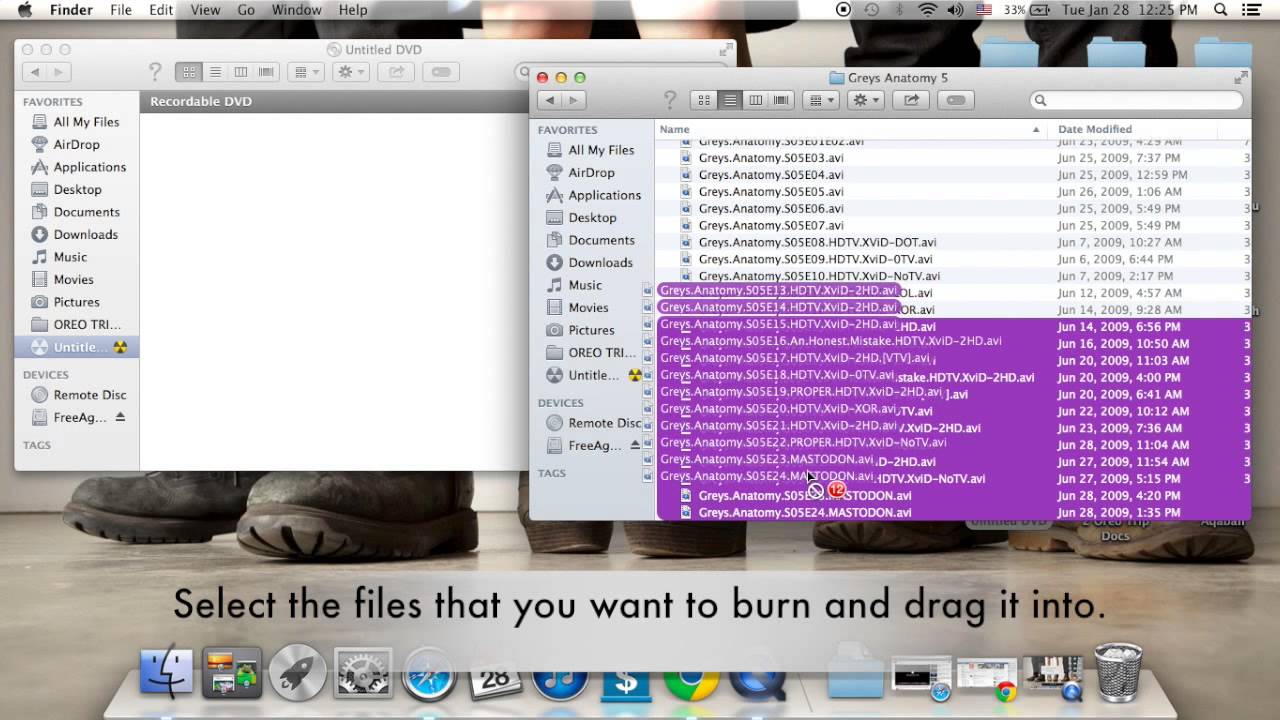
Task: Open the Go menu
Action: pyautogui.click(x=246, y=10)
